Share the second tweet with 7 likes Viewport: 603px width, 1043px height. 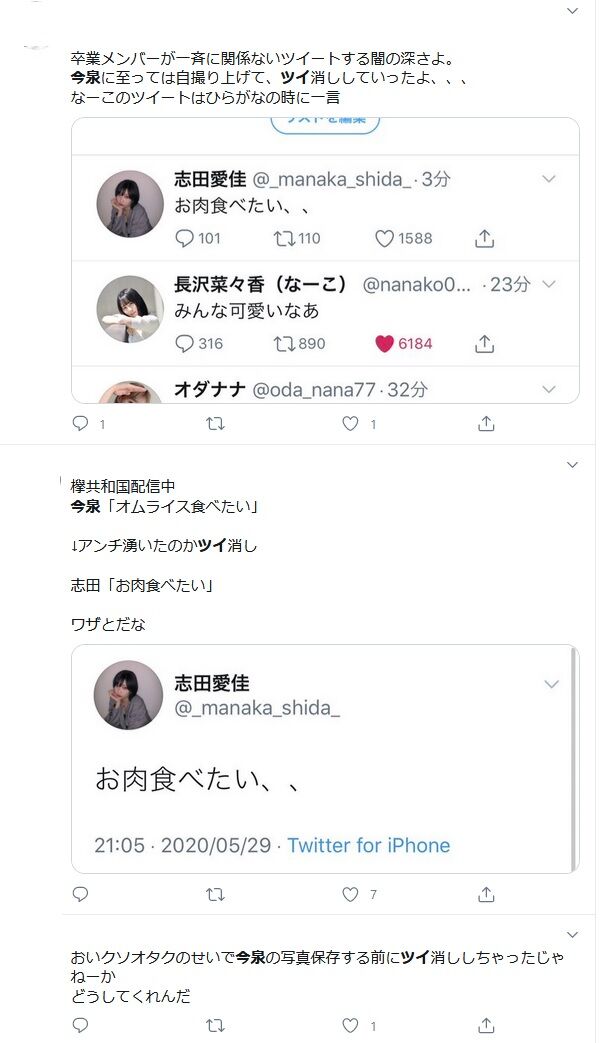486,894
